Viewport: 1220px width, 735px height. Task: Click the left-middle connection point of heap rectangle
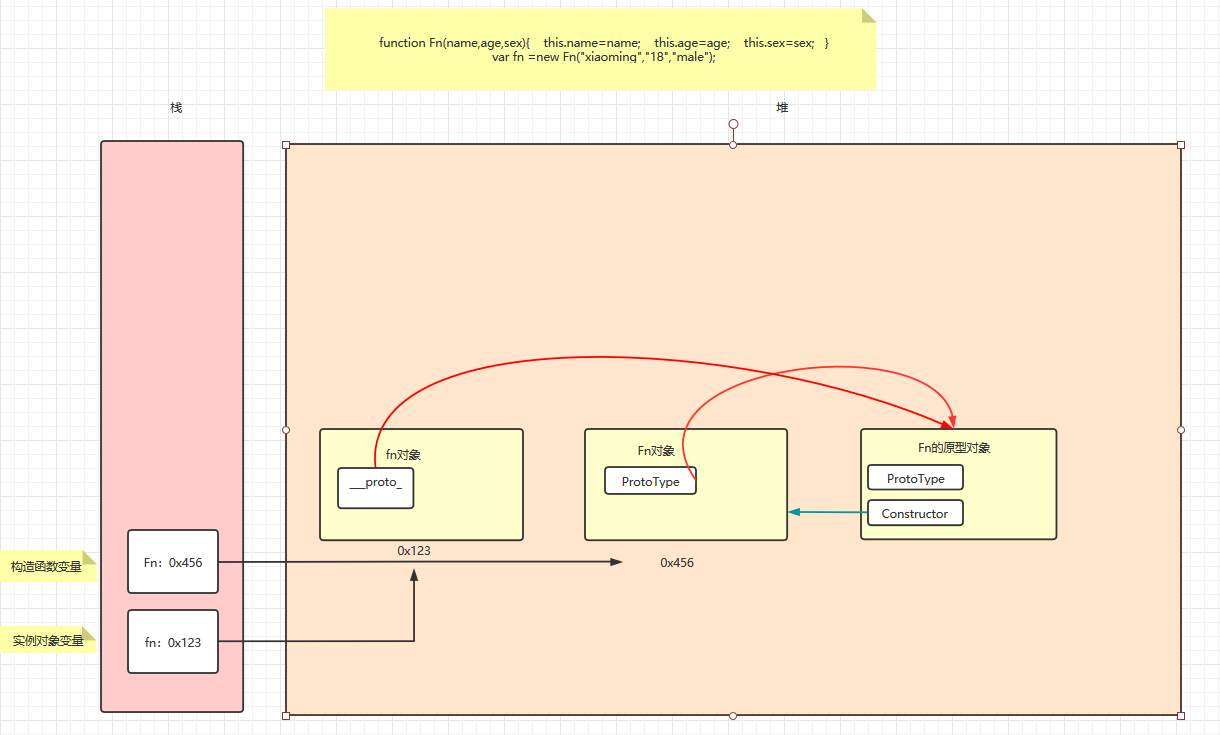(x=286, y=430)
